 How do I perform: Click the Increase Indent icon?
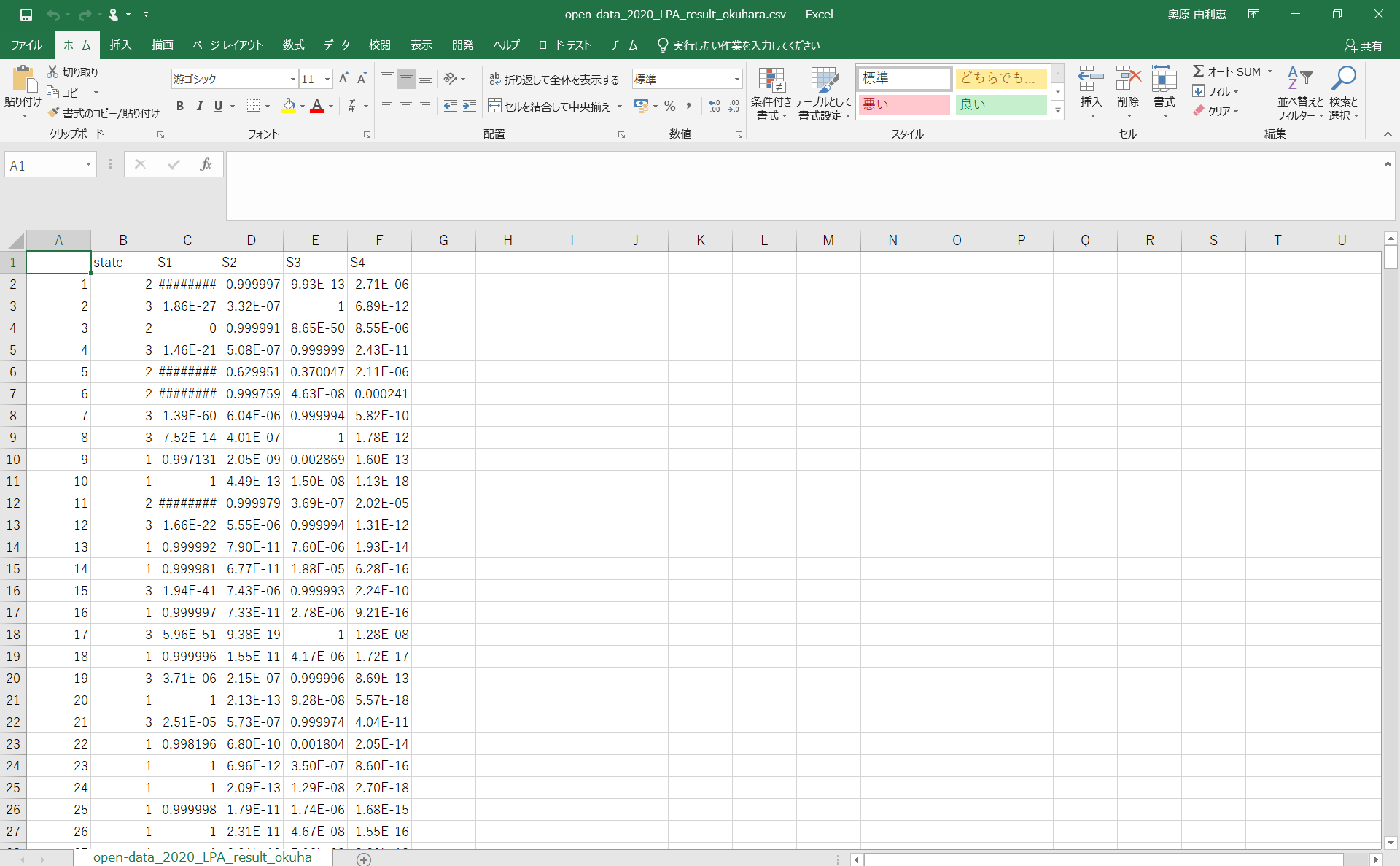click(470, 107)
